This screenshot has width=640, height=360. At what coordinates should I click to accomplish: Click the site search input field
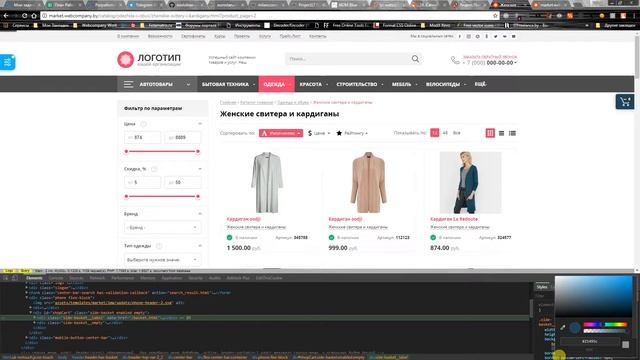click(x=353, y=59)
